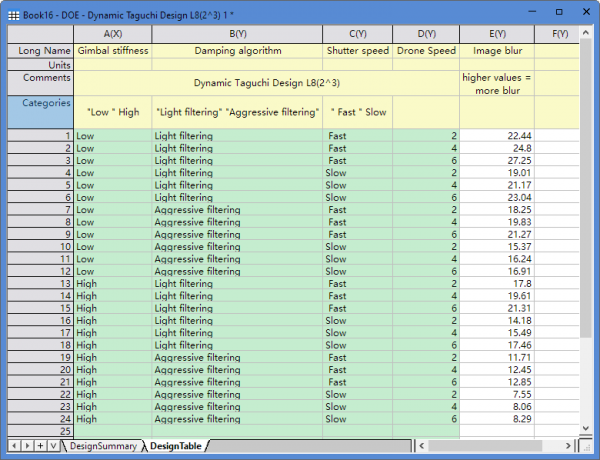Open sheet list down-arrow button
Viewport: 600px width, 460px height.
pyautogui.click(x=53, y=446)
